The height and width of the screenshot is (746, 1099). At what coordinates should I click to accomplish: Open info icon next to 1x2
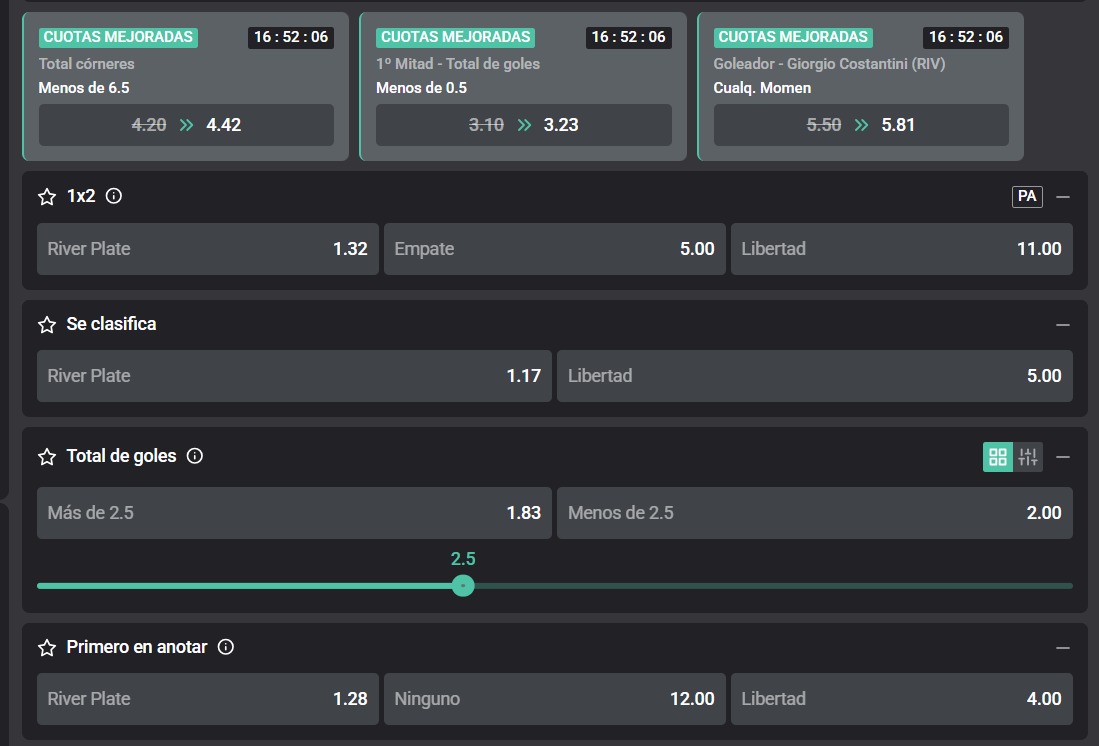tap(114, 196)
